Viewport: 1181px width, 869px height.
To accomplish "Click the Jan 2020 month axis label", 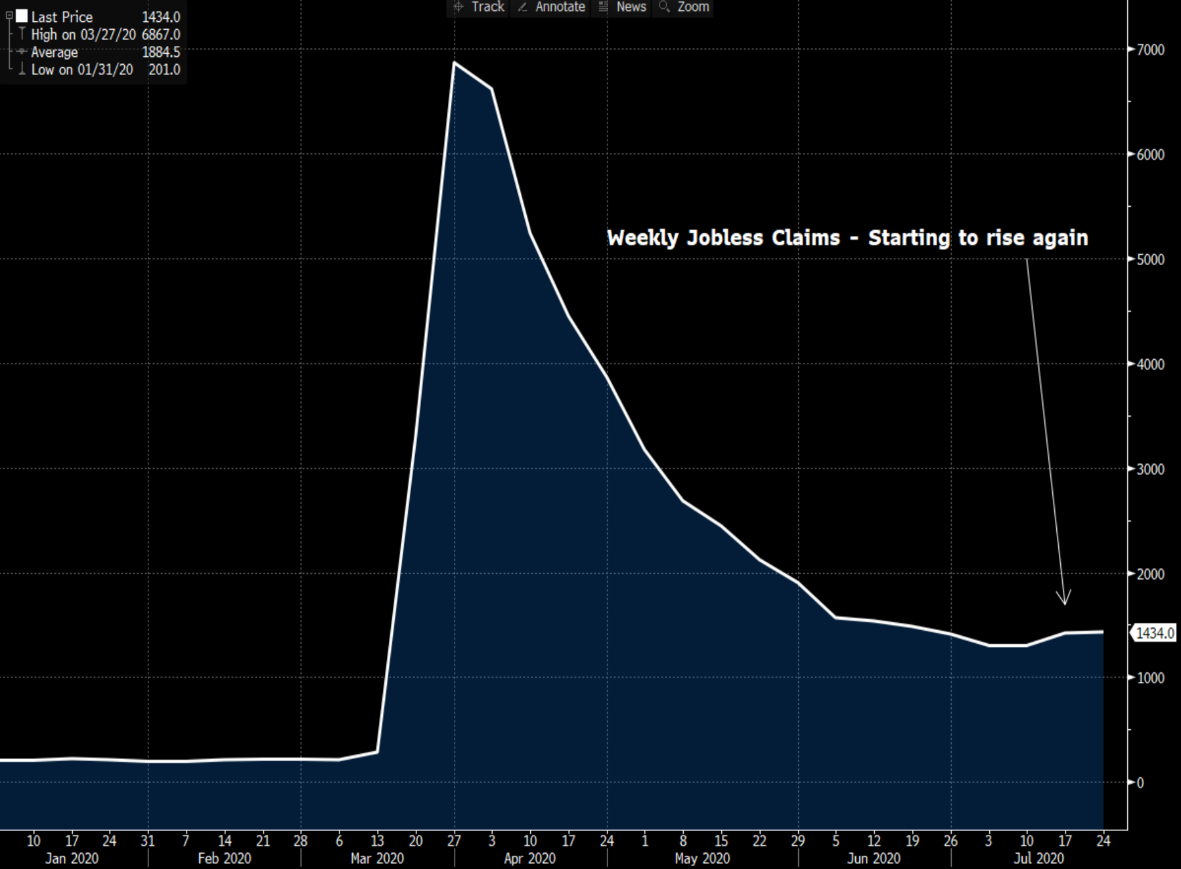I will point(71,858).
